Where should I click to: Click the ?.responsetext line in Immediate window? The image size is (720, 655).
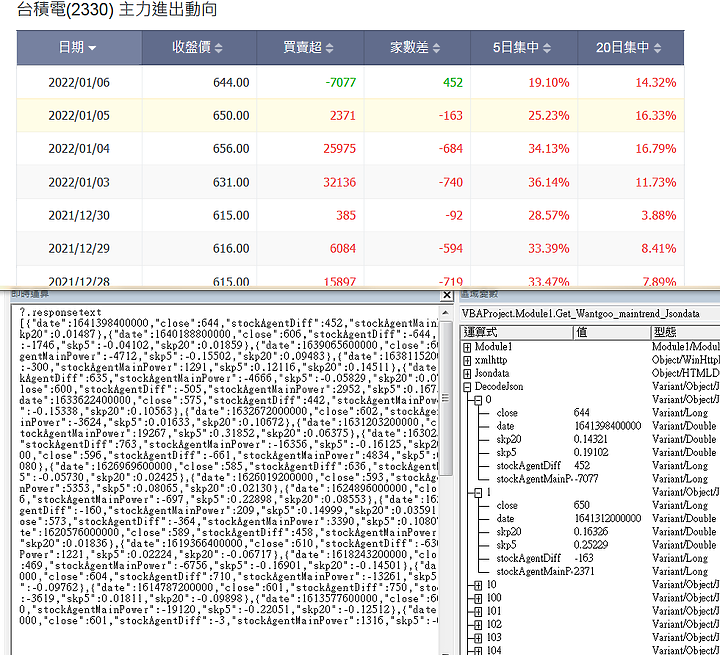(60, 312)
